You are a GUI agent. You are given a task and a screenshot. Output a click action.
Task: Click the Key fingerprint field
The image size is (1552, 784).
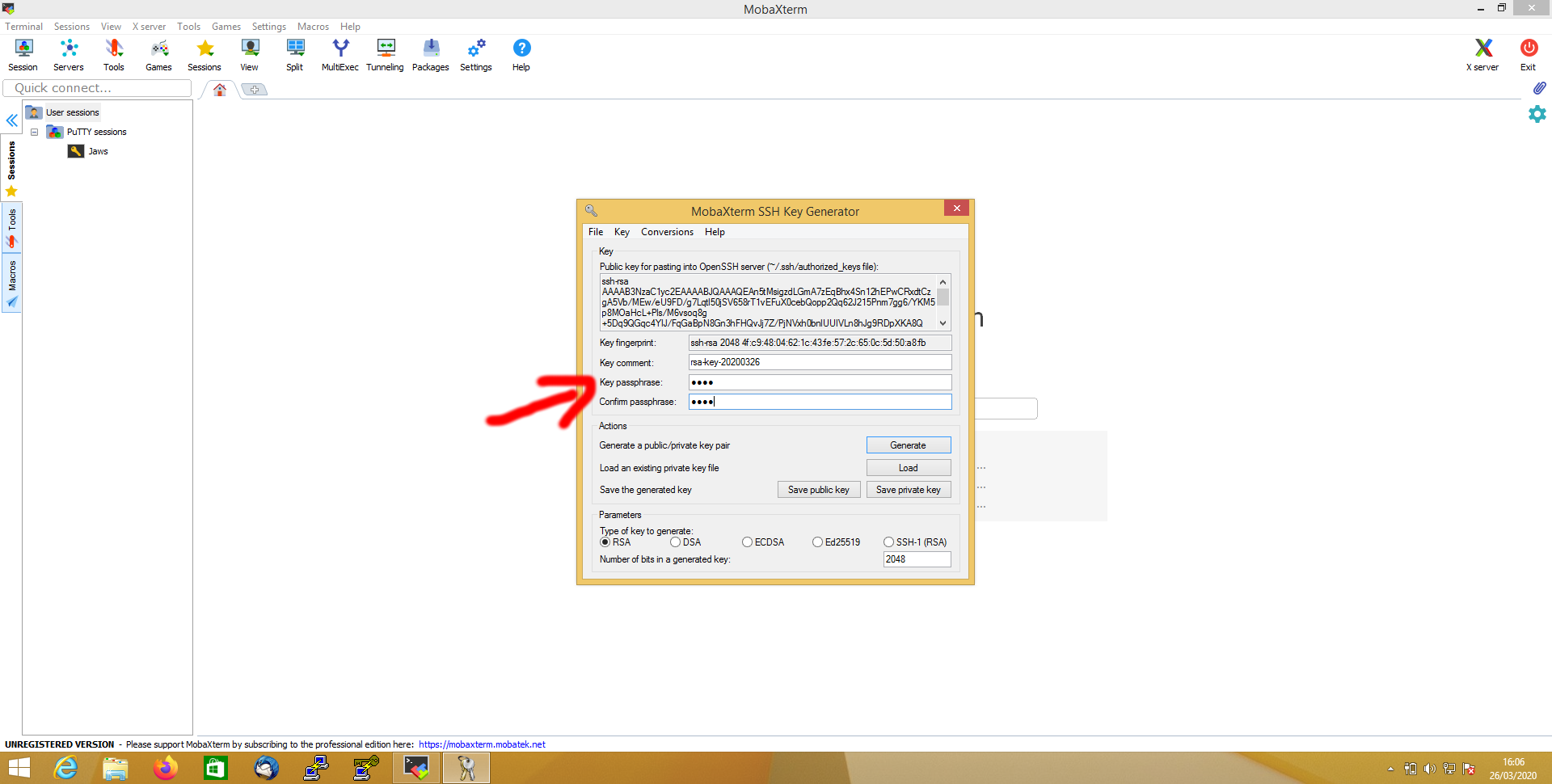(x=820, y=343)
